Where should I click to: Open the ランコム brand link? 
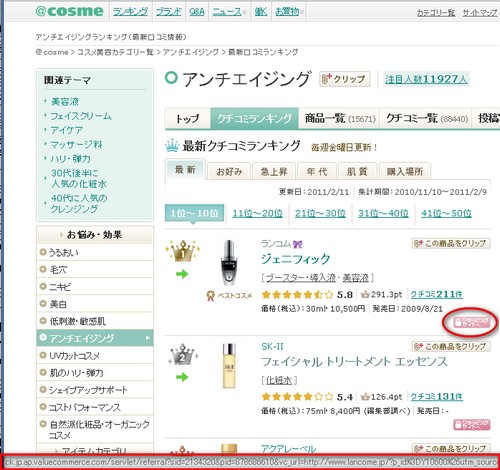tap(276, 244)
